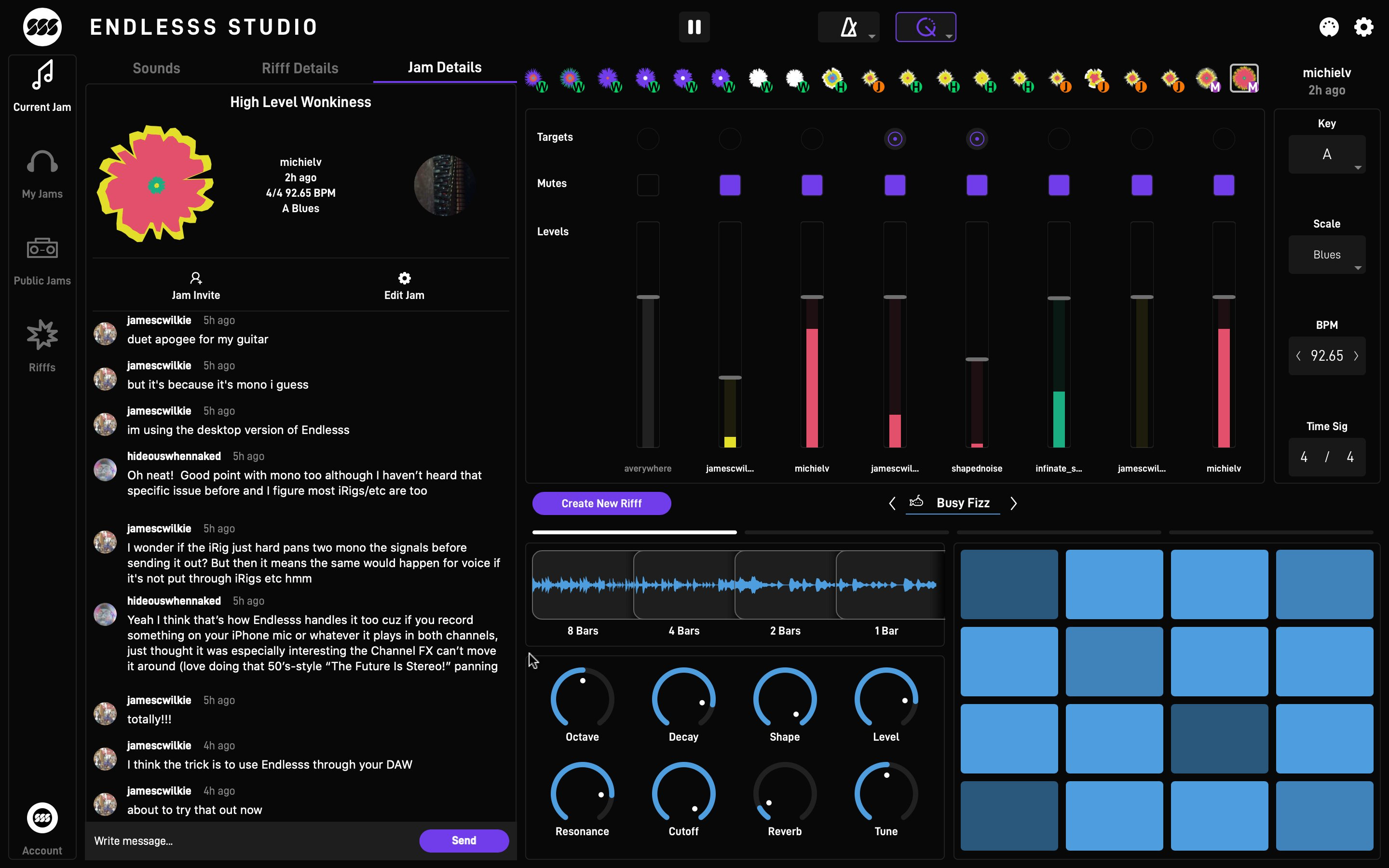Image resolution: width=1389 pixels, height=868 pixels.
Task: Adjust the averywhere level fader
Action: [x=648, y=297]
